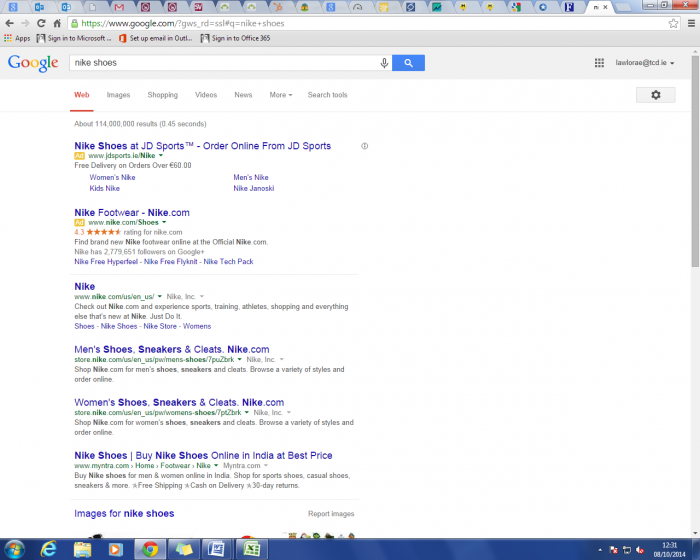This screenshot has height=560, width=700.
Task: Open the Kids Nike sitelink
Action: (104, 188)
